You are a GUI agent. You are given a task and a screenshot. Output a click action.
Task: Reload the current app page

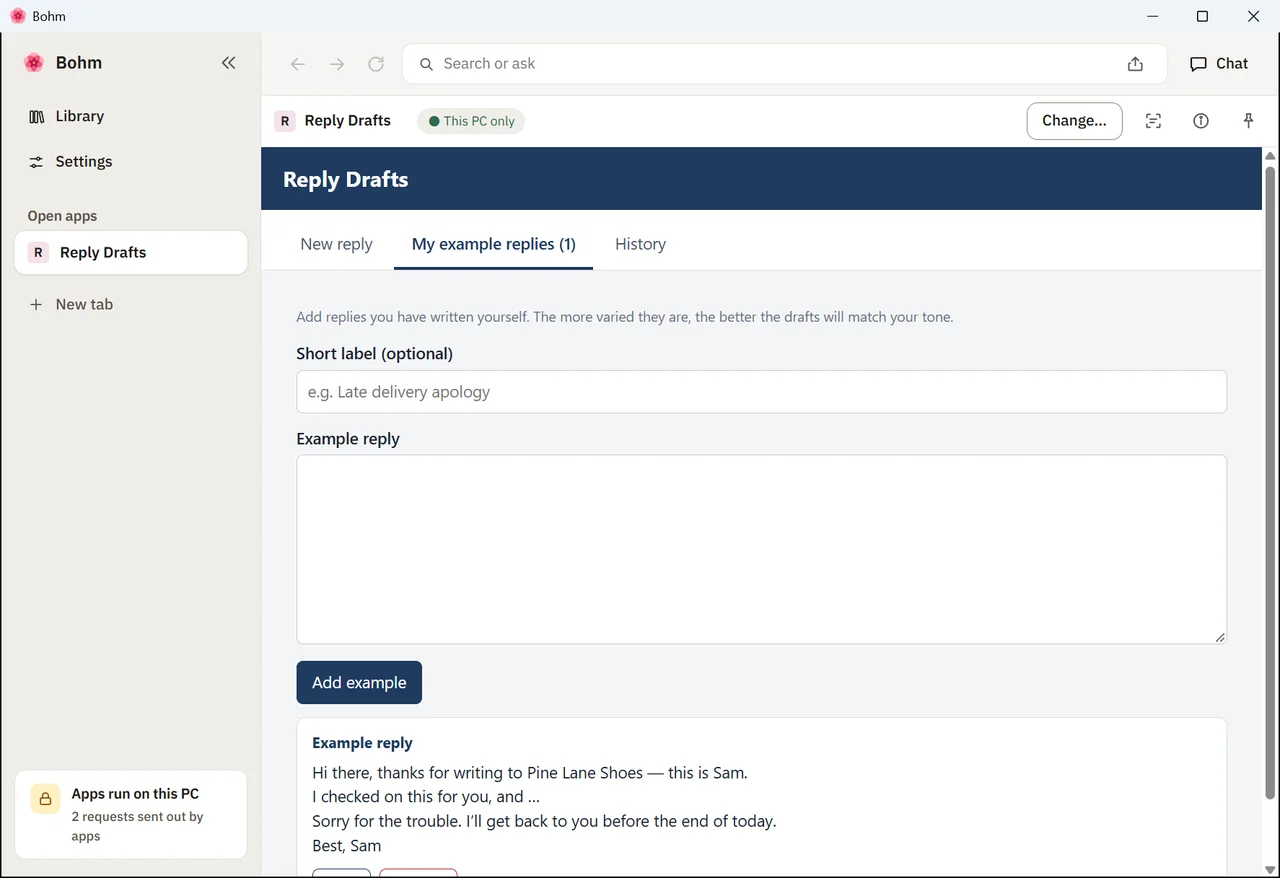(x=376, y=64)
